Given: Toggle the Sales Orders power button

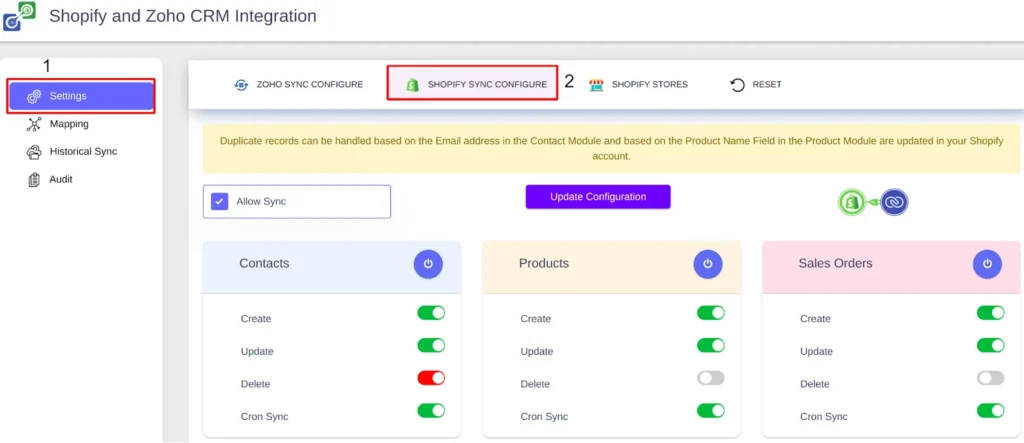Looking at the screenshot, I should [987, 264].
